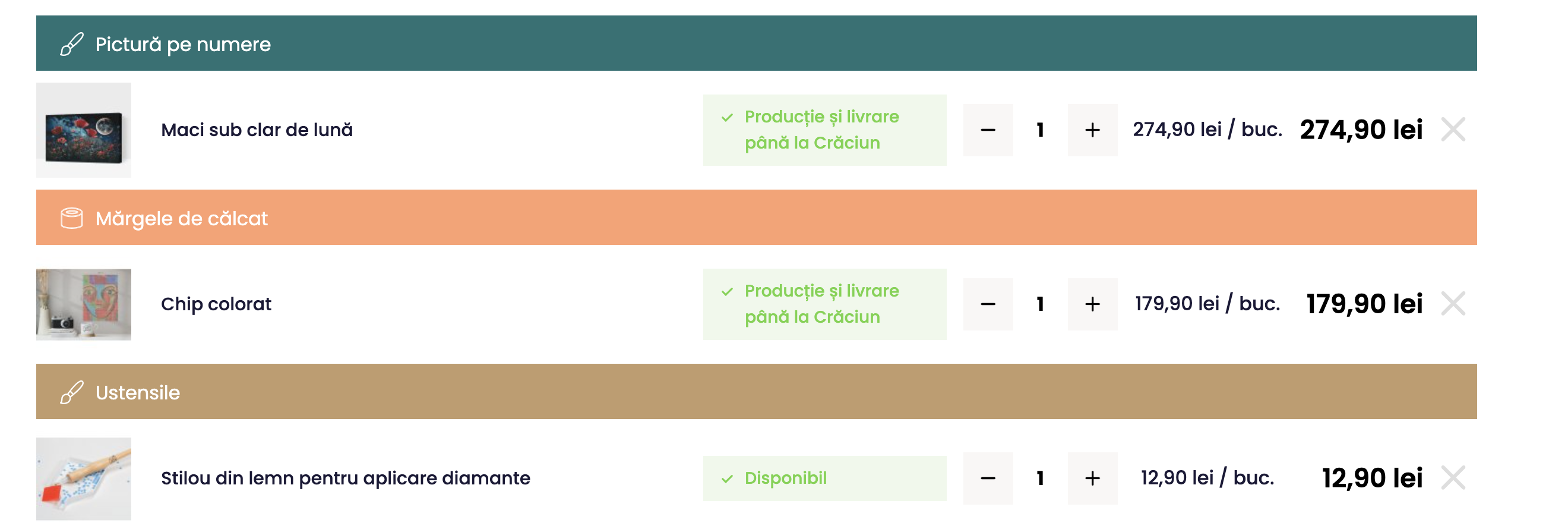The image size is (1568, 529).
Task: Increase quantity of Chip colorat
Action: (1092, 304)
